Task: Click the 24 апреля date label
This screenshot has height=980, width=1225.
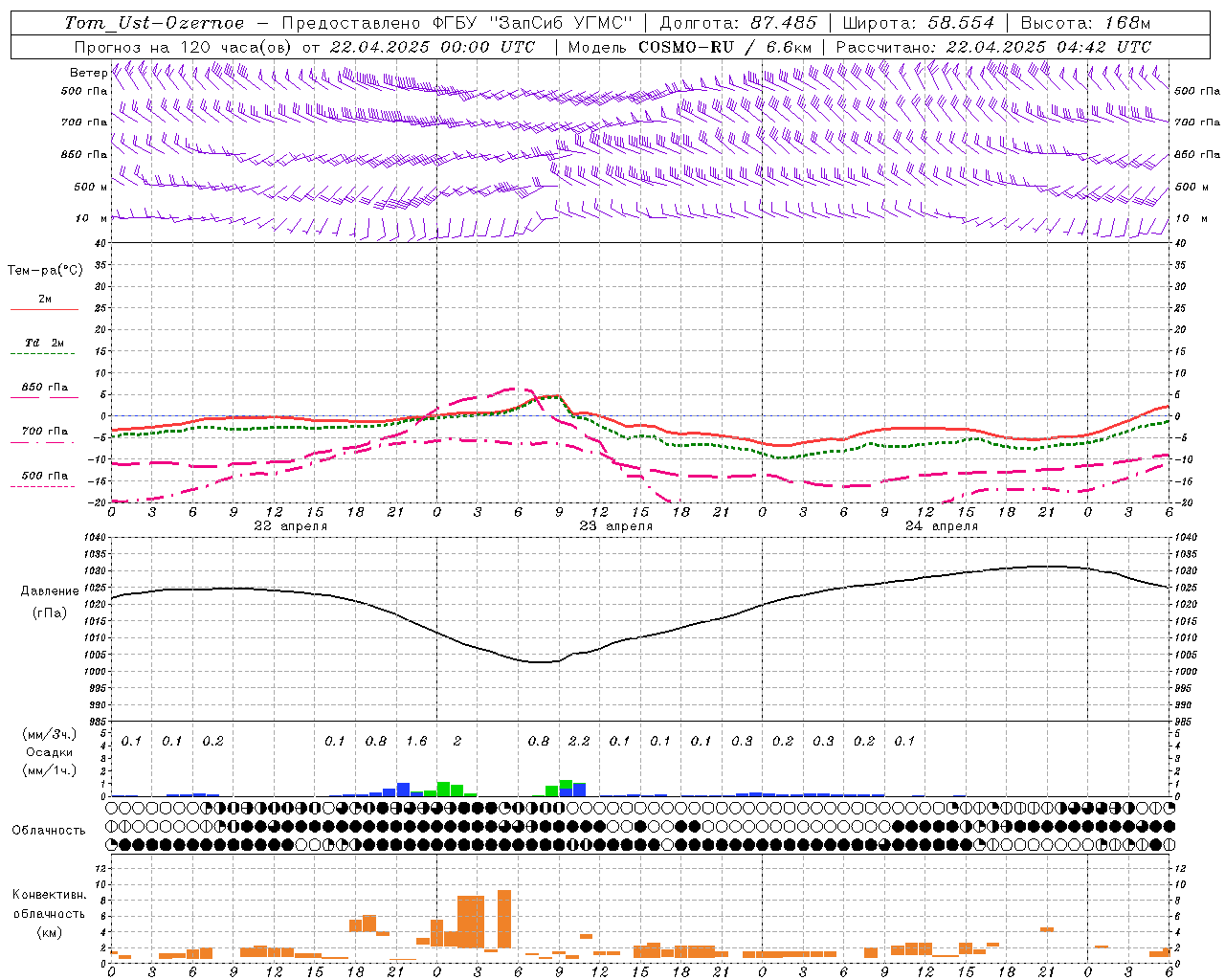Action: tap(942, 526)
